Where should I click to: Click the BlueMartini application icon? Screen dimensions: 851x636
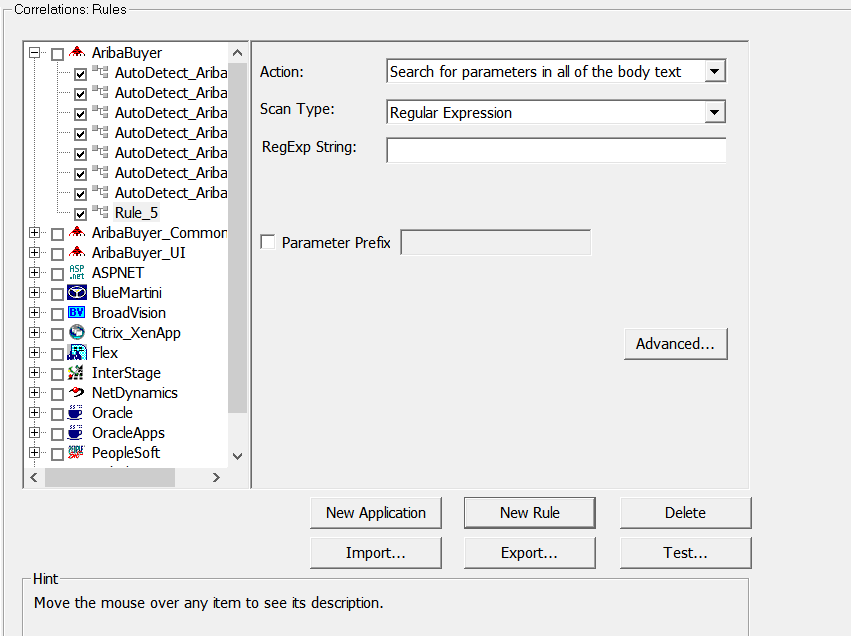(77, 292)
